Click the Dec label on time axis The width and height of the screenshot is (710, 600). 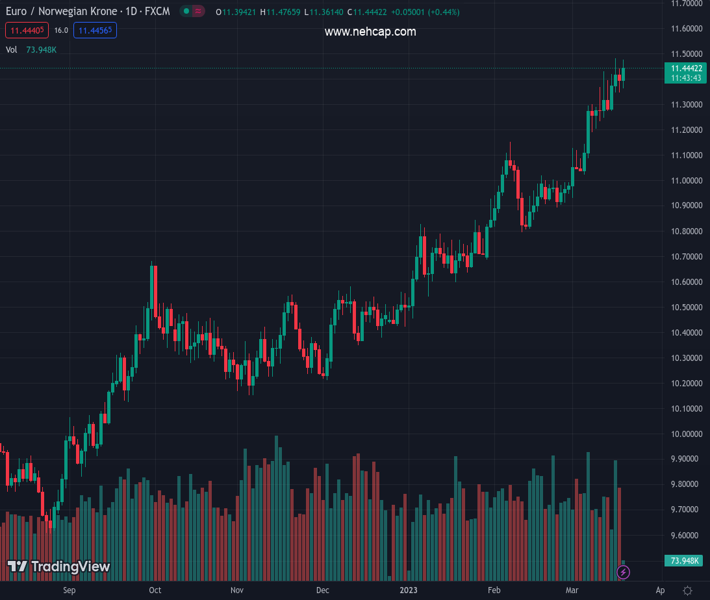click(322, 591)
